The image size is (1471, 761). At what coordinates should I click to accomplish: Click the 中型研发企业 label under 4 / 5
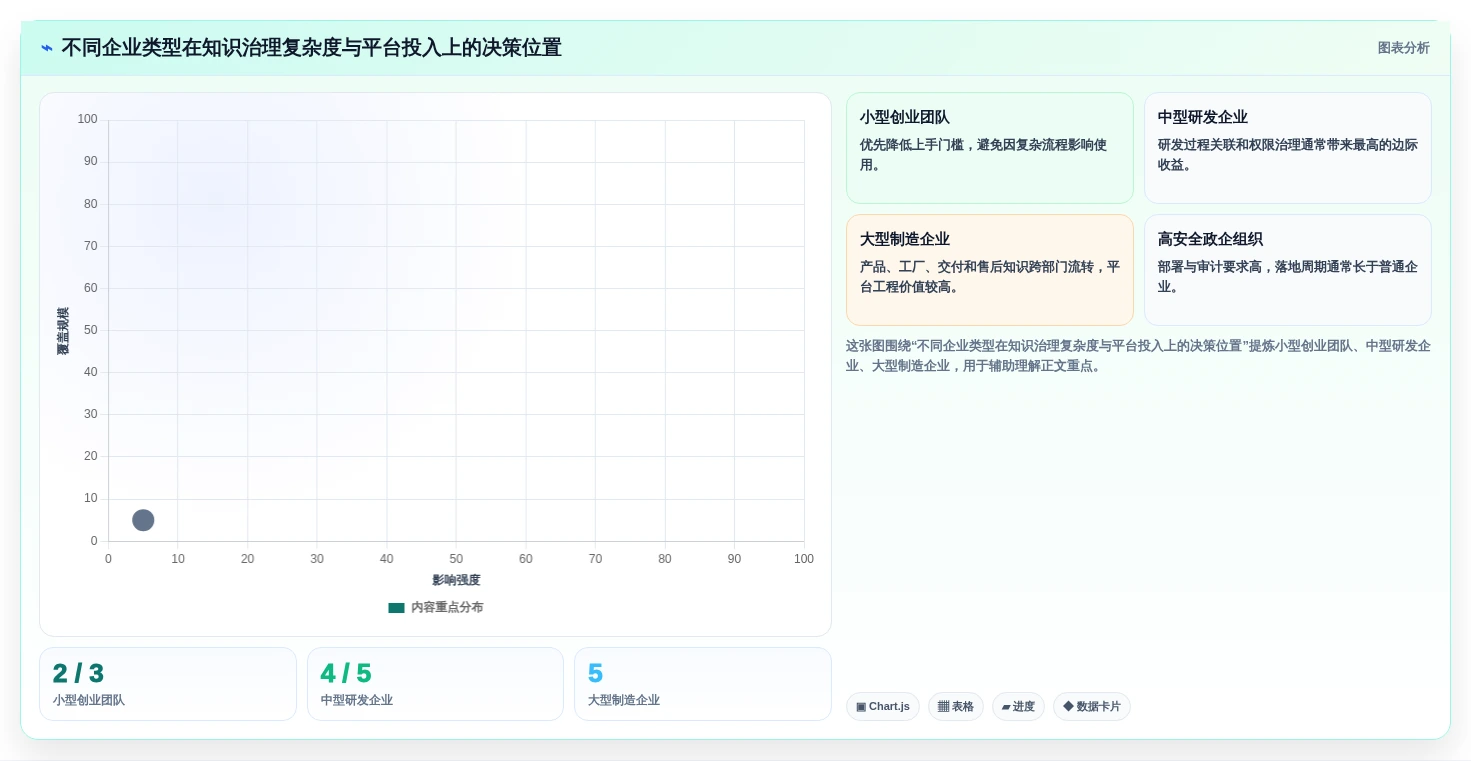(357, 701)
